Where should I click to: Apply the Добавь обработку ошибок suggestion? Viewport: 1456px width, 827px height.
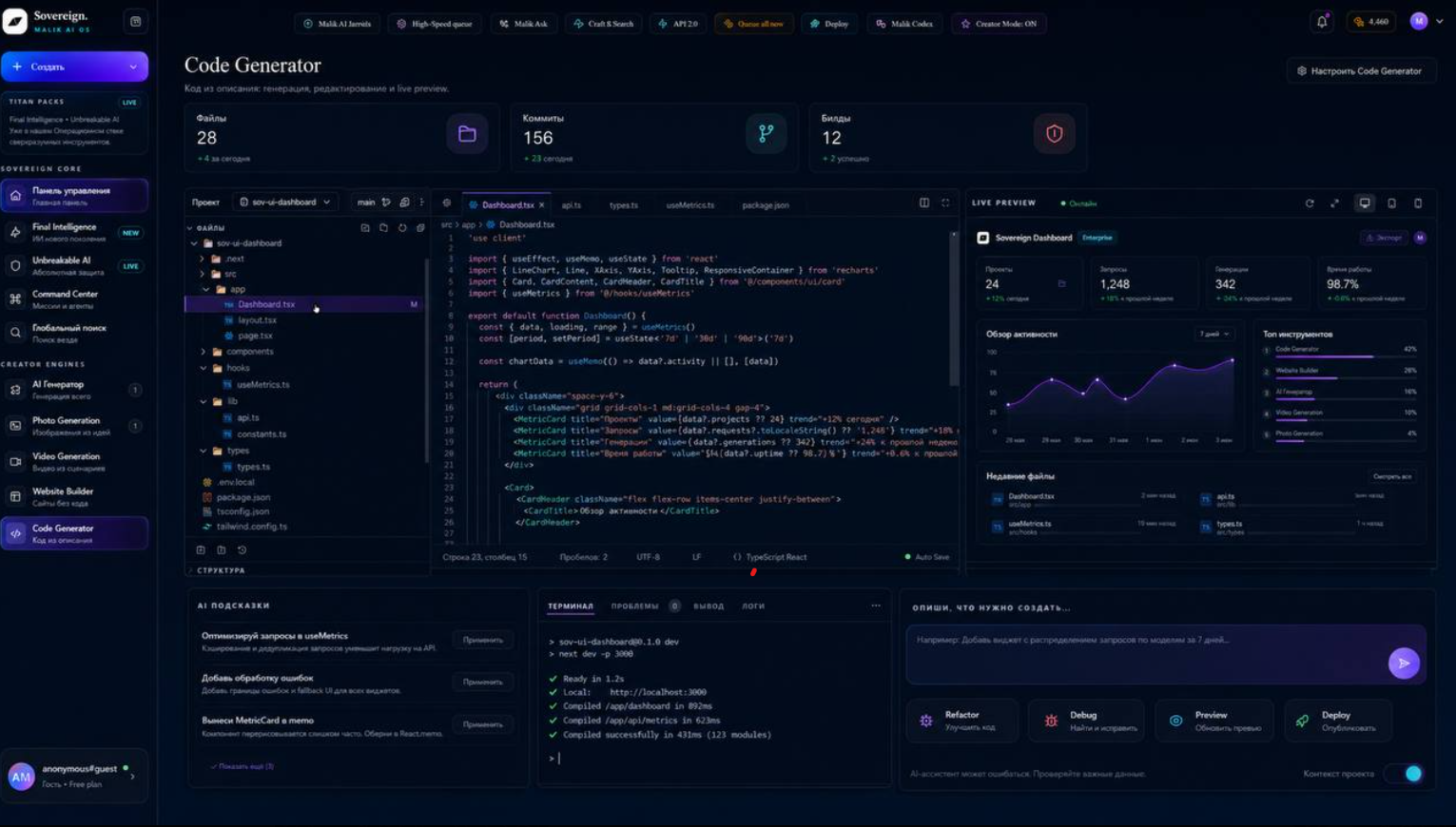482,682
